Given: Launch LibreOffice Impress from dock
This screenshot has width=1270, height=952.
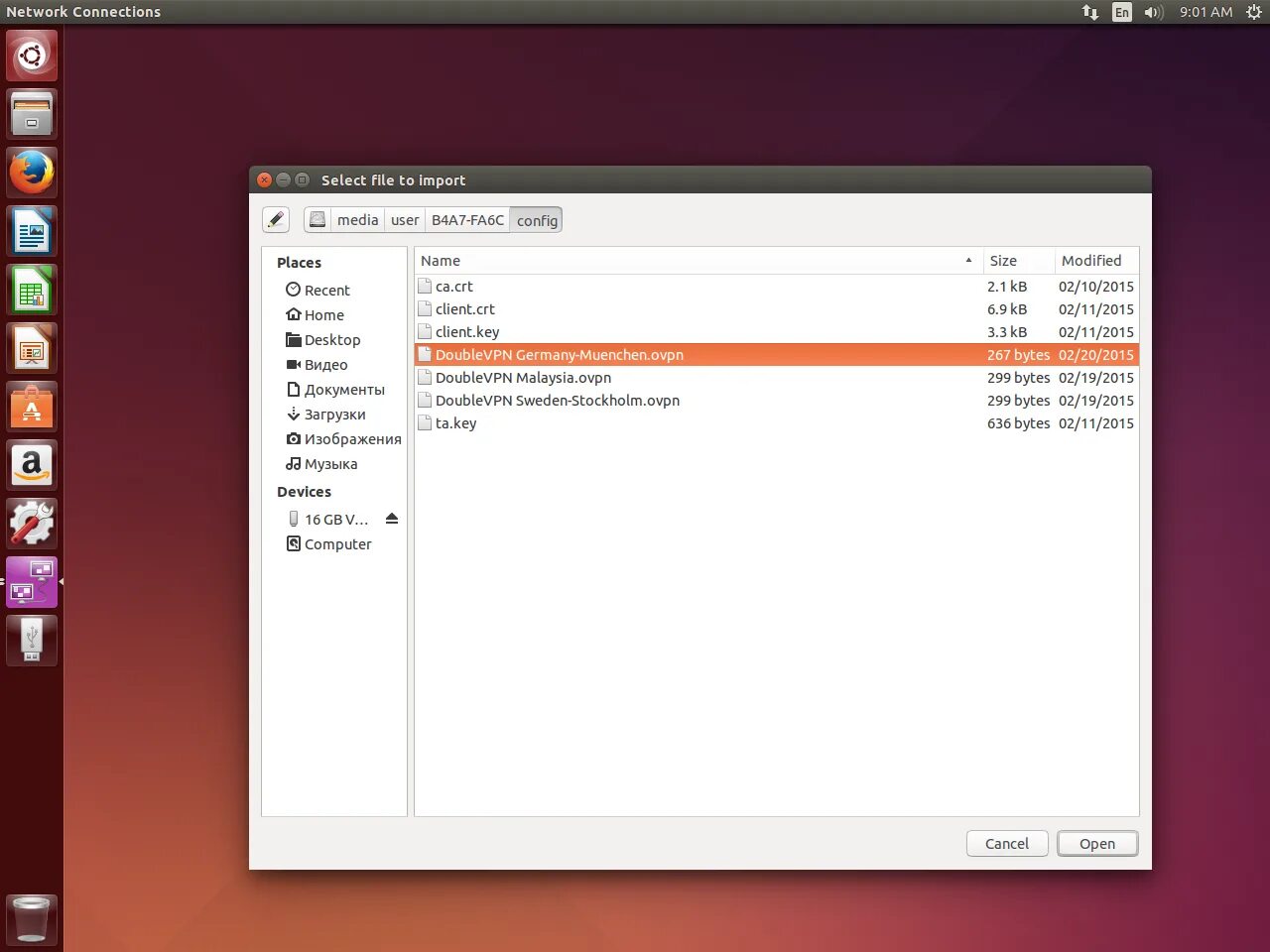Looking at the screenshot, I should click(32, 348).
